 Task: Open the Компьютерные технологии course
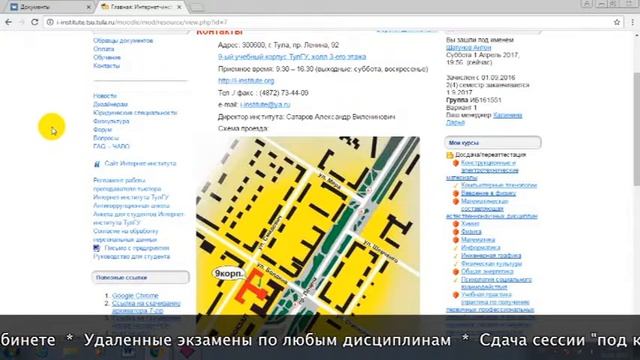(x=499, y=185)
